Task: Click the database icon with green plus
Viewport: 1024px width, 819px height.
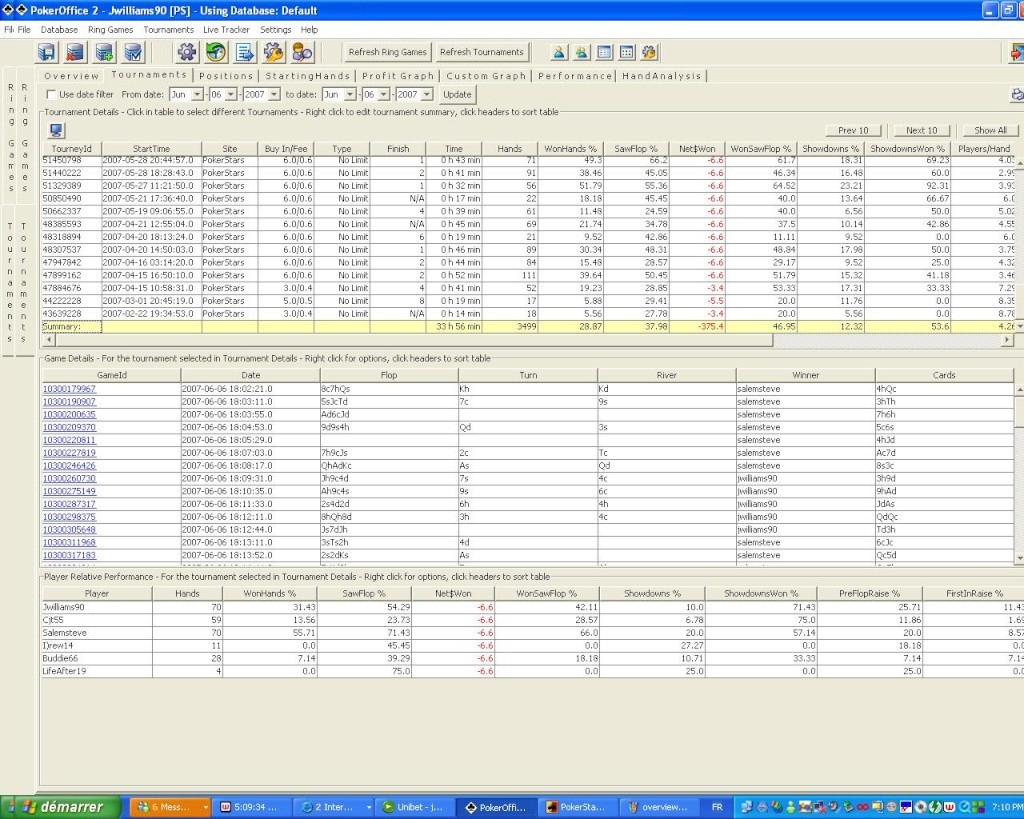Action: point(104,52)
